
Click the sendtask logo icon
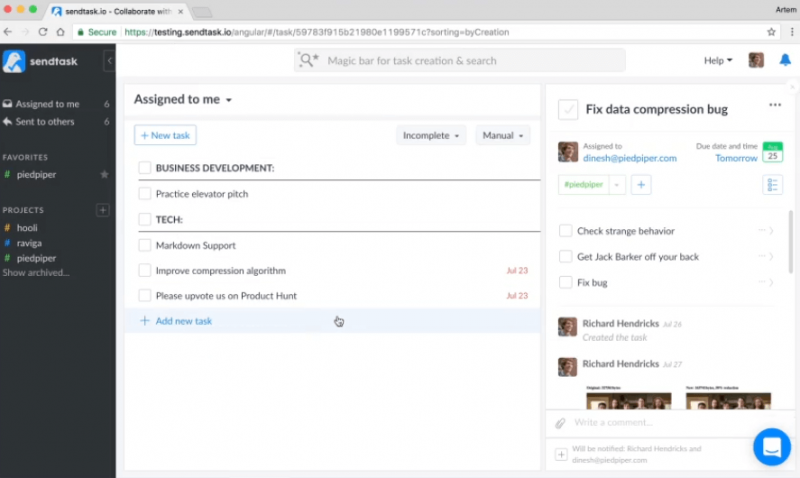pos(14,61)
